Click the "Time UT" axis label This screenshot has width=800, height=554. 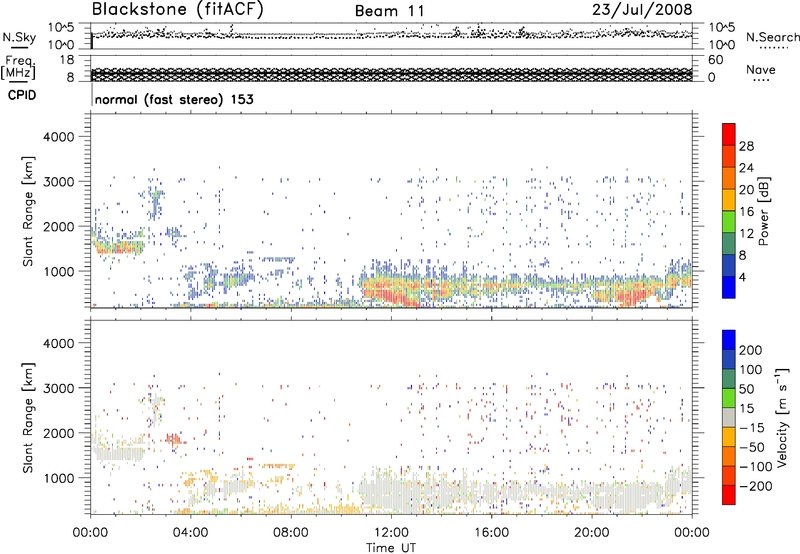(391, 548)
